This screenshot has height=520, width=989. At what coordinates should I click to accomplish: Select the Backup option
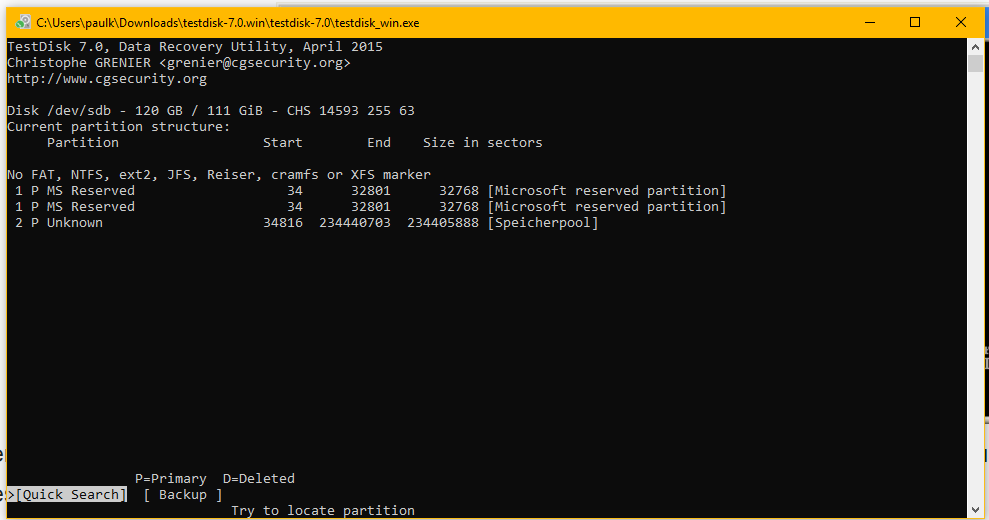coord(183,495)
